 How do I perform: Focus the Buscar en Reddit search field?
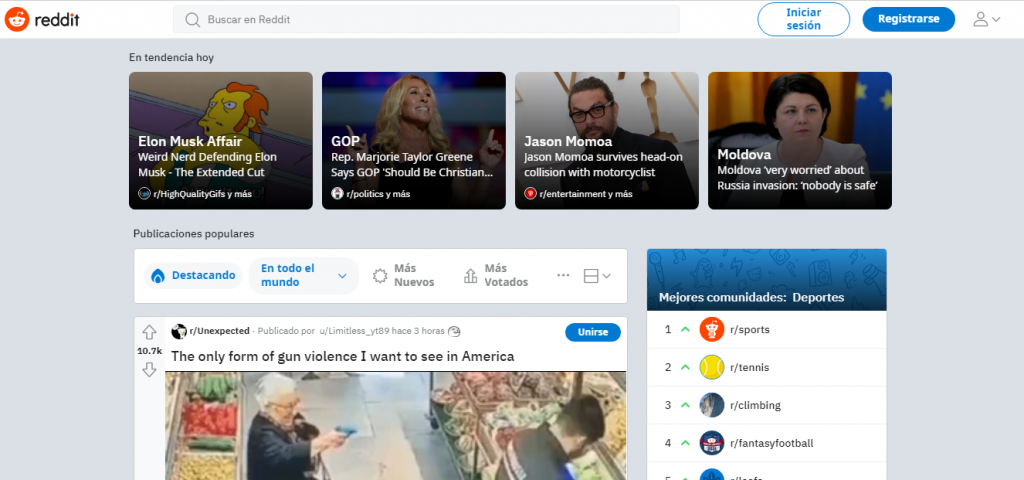click(426, 20)
